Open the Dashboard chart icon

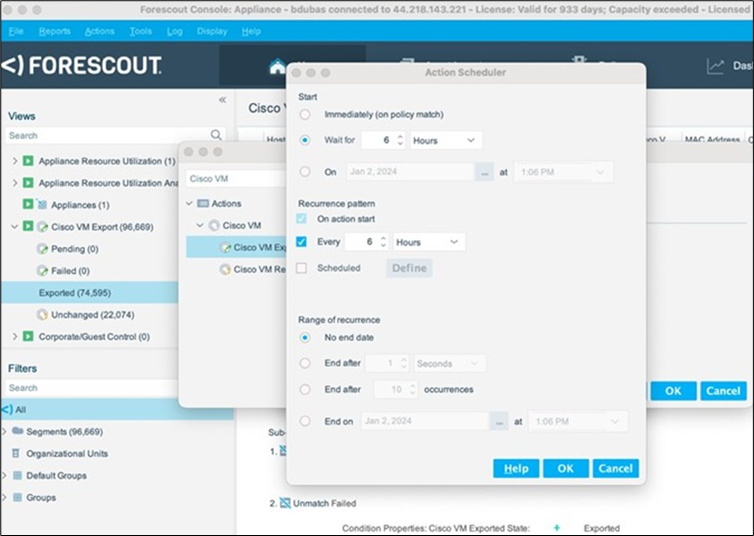coord(715,66)
